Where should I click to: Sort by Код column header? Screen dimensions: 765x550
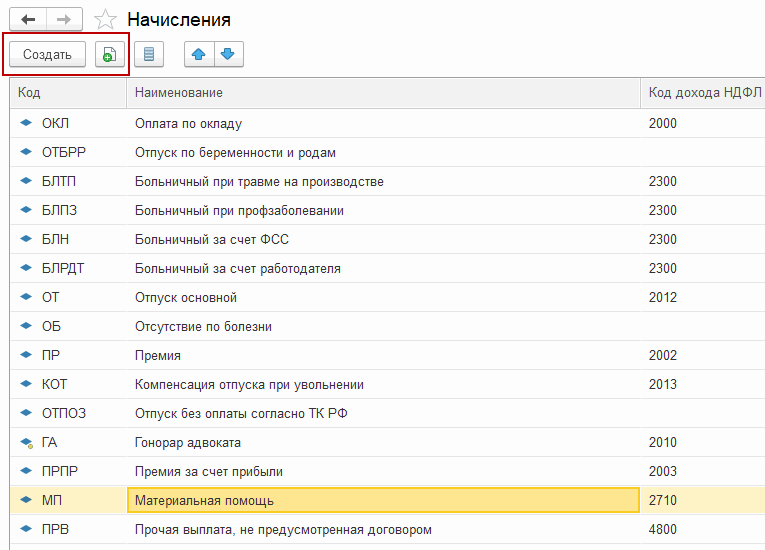(30, 93)
